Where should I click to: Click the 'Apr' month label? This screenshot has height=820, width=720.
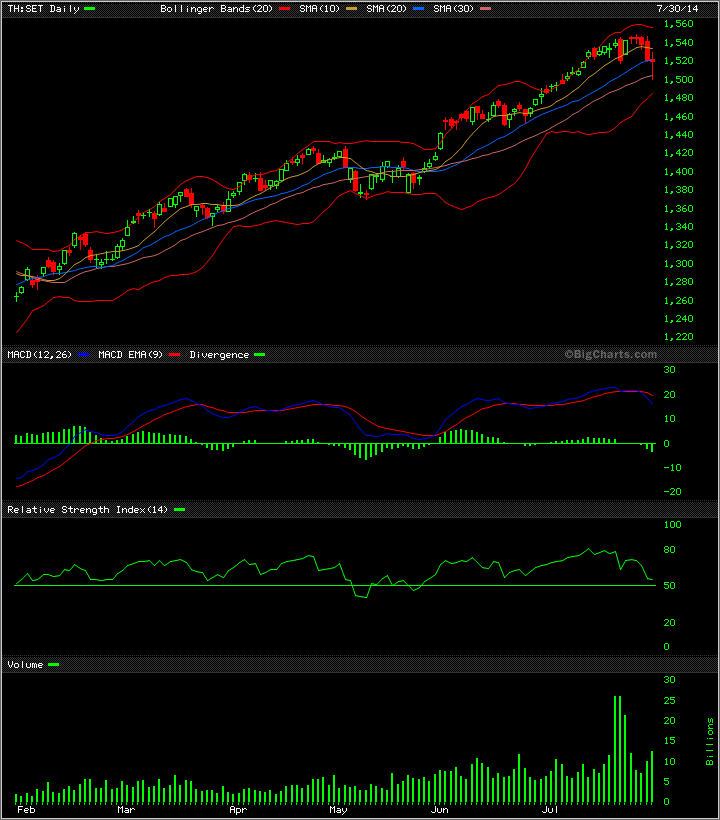pyautogui.click(x=238, y=810)
